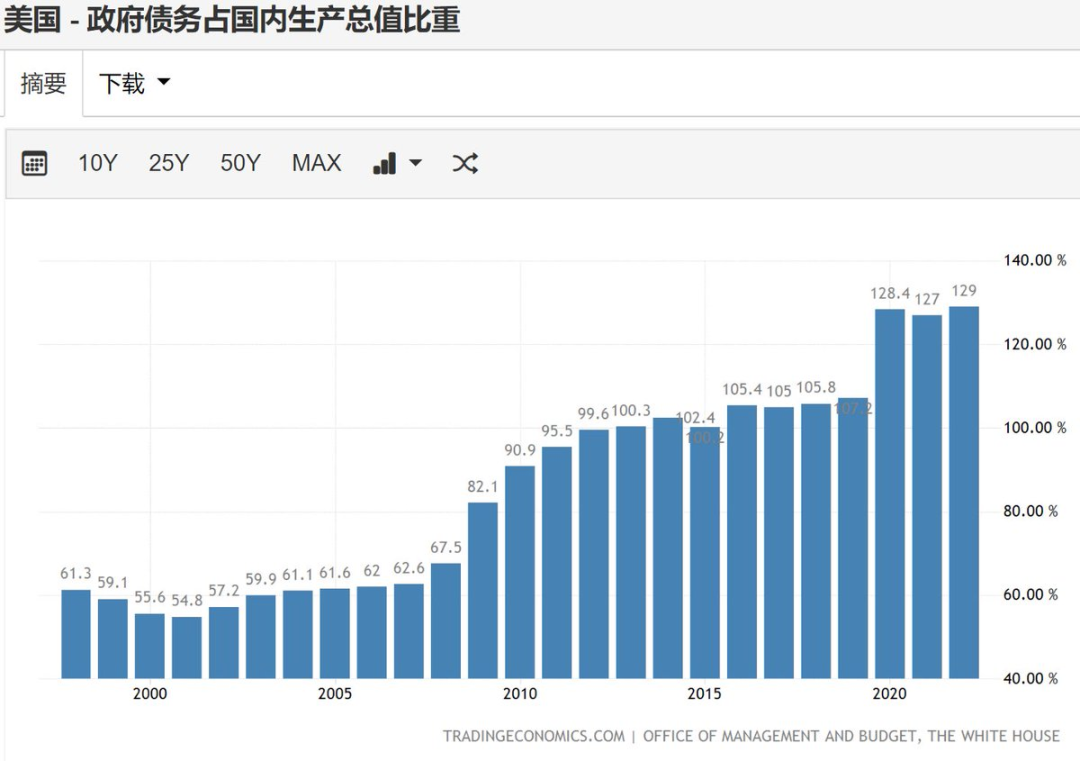This screenshot has width=1080, height=761.
Task: Click the bar chart type icon
Action: click(385, 163)
